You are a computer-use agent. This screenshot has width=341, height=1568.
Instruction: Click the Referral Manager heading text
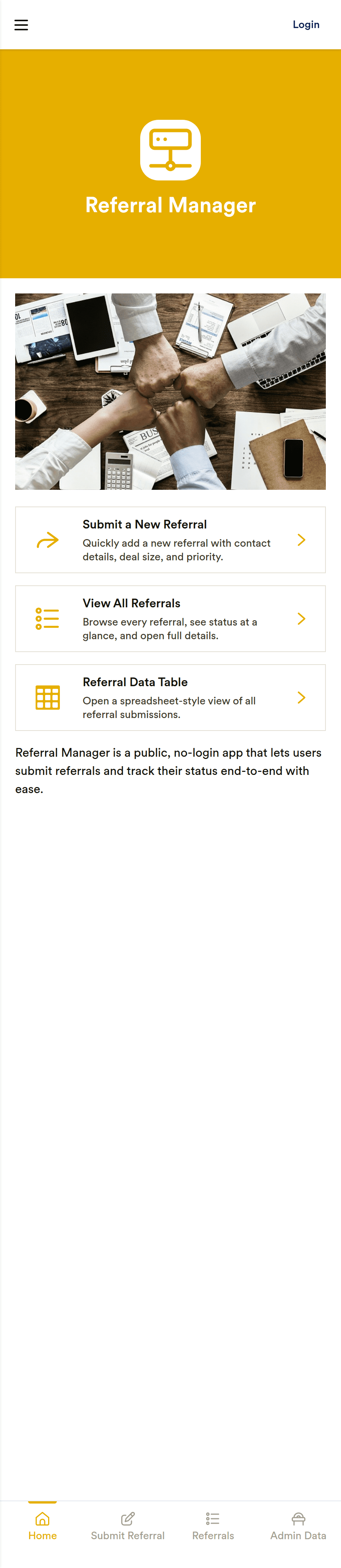pyautogui.click(x=170, y=205)
